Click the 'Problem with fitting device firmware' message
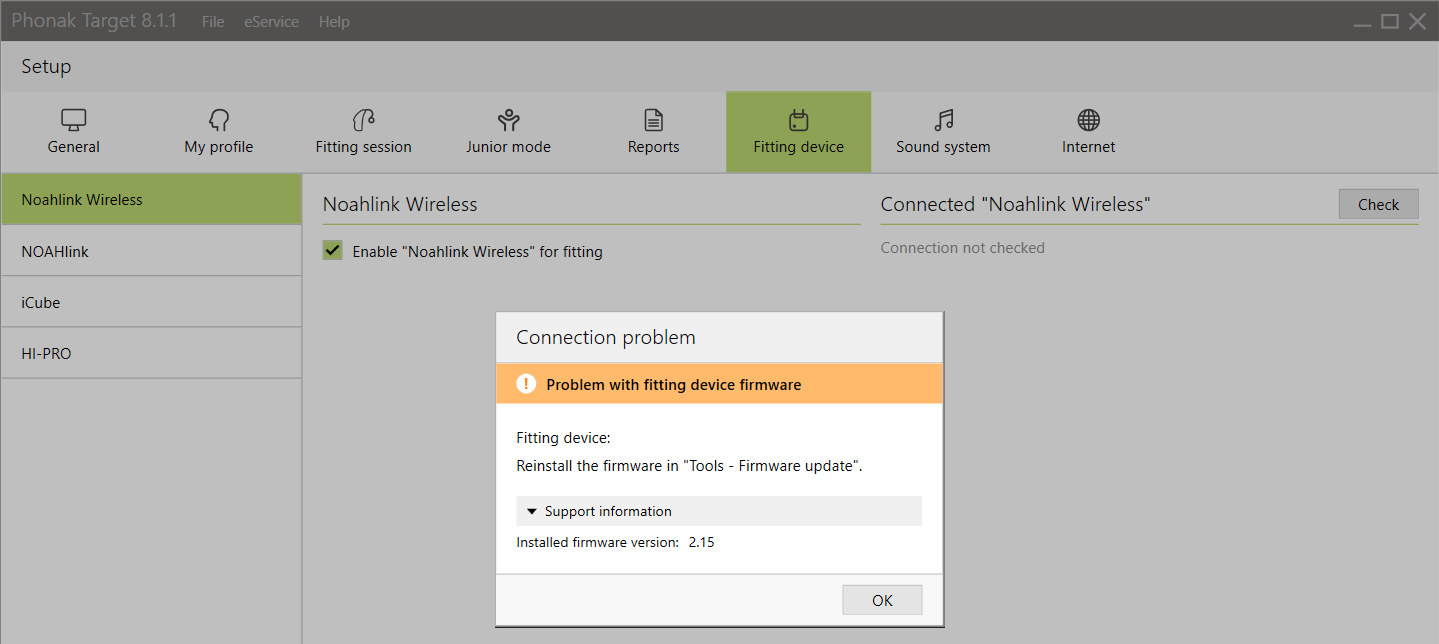 tap(674, 384)
